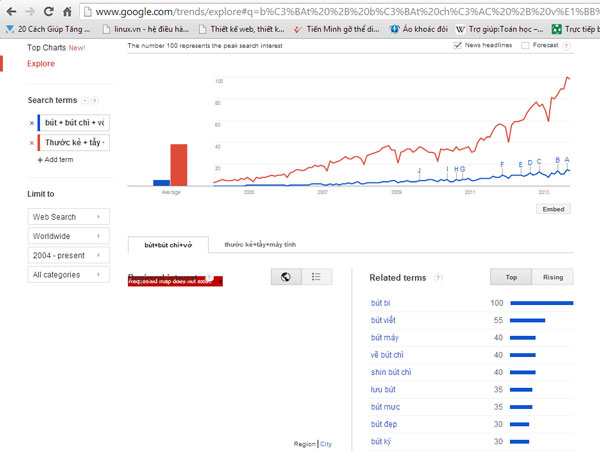Click news headline marker D on the chart
Image resolution: width=600 pixels, height=451 pixels.
(530, 163)
